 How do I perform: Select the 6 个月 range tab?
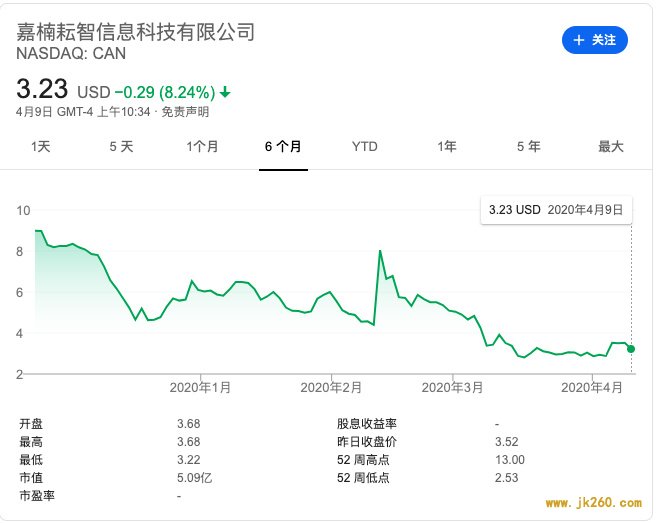point(283,146)
